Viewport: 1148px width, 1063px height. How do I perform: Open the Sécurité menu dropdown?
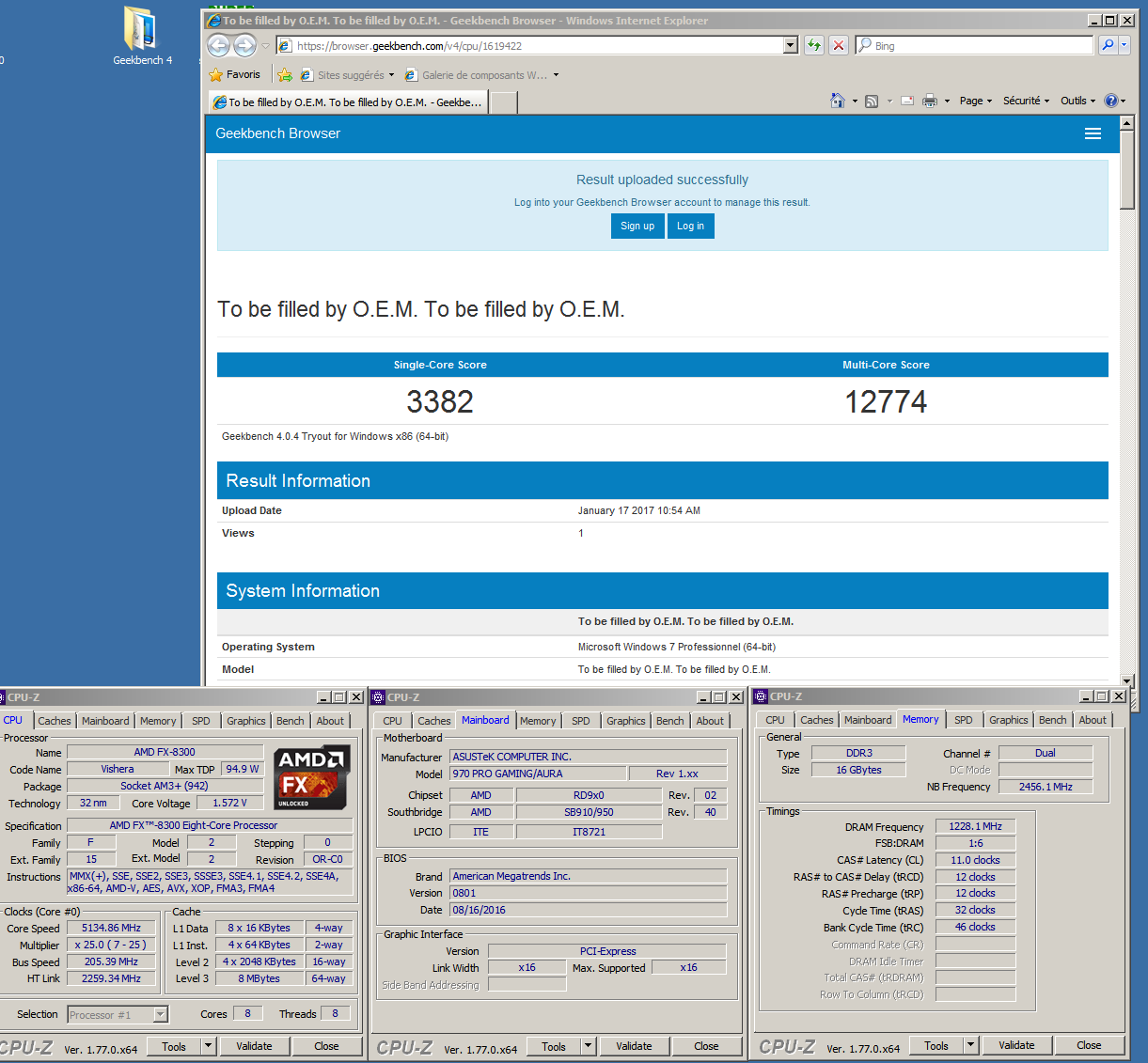pyautogui.click(x=1026, y=101)
